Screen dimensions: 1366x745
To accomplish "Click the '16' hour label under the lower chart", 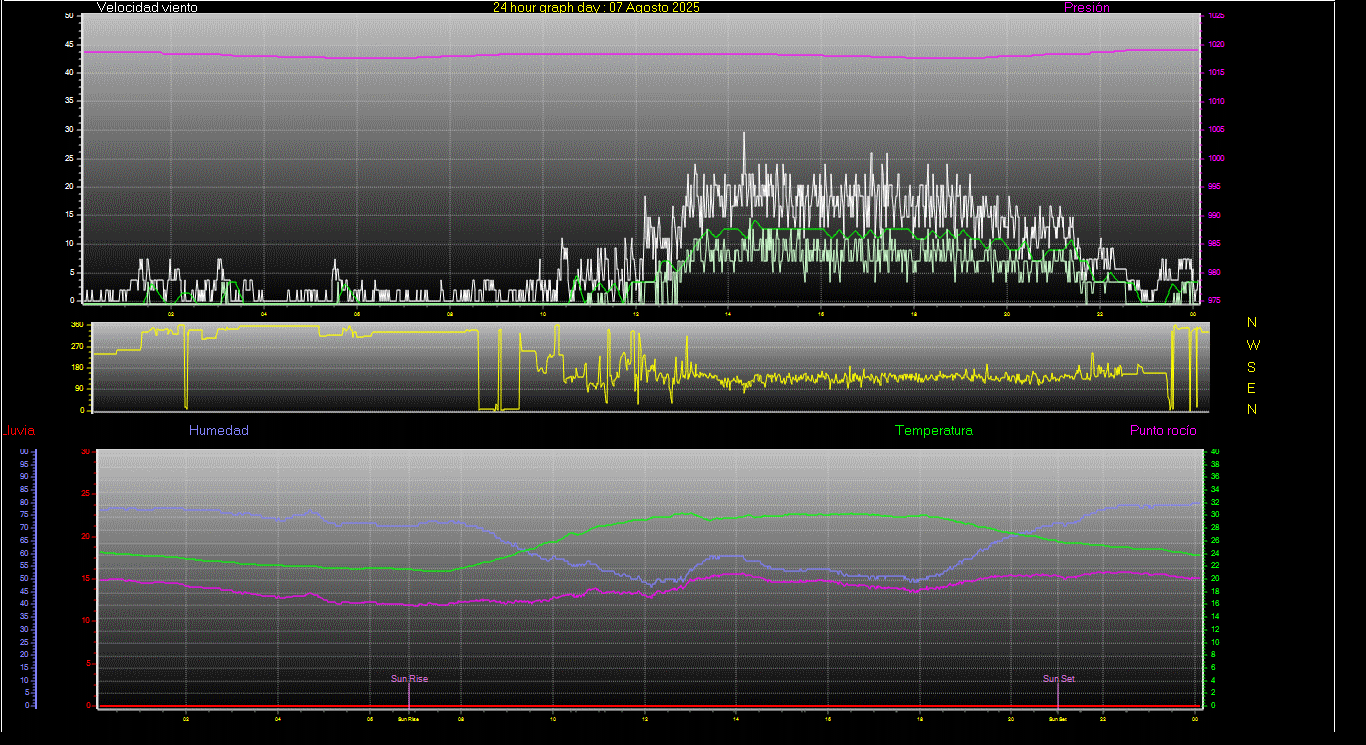I will click(827, 718).
